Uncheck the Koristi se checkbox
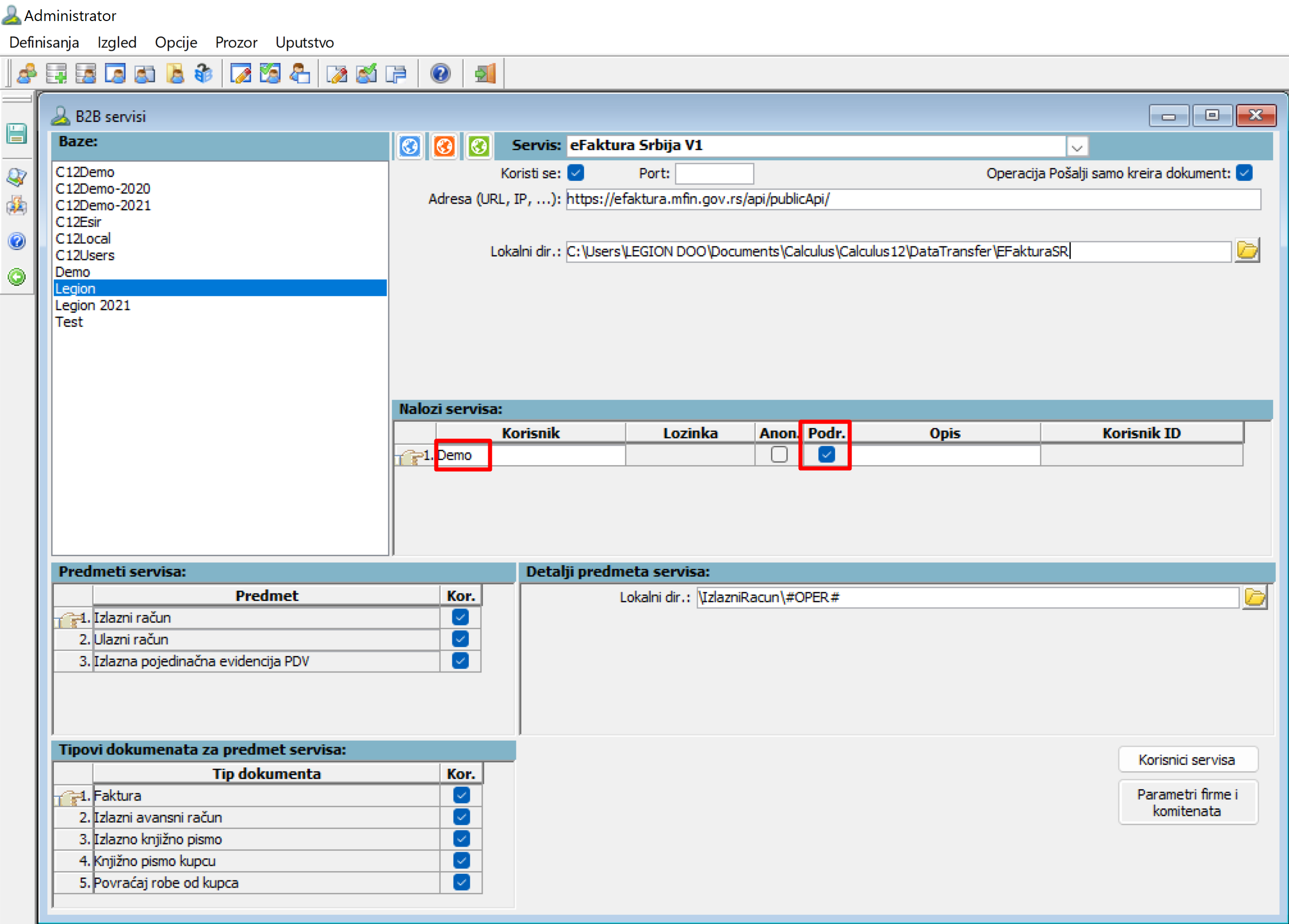 (x=576, y=173)
